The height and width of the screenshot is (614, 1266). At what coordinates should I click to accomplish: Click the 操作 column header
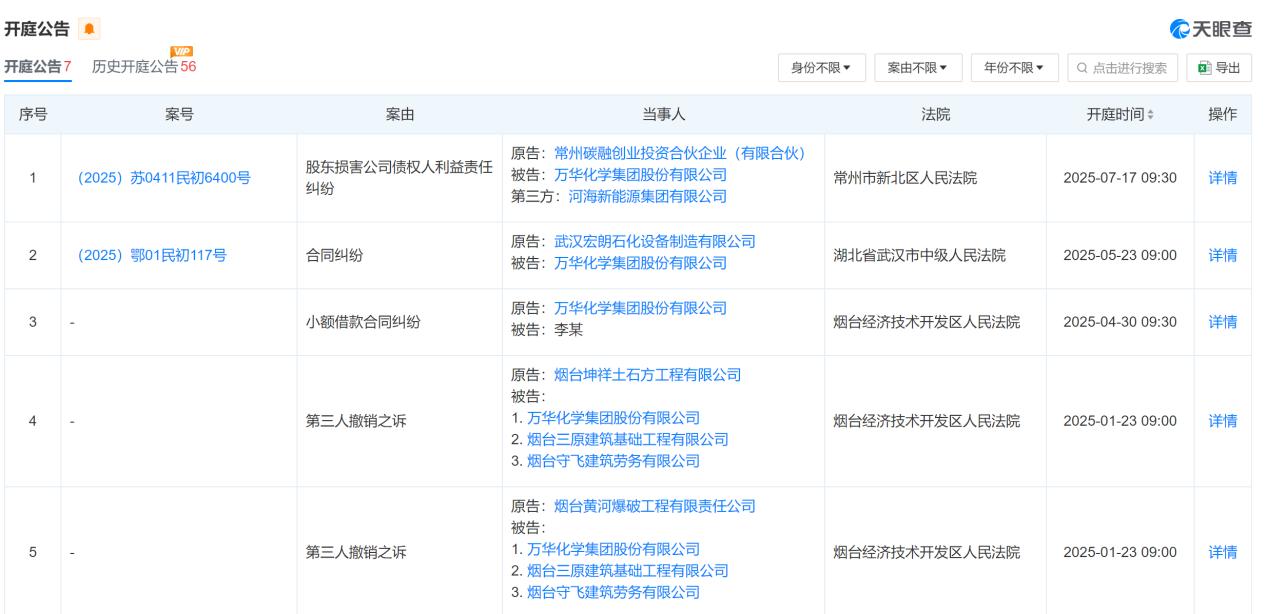click(1223, 115)
